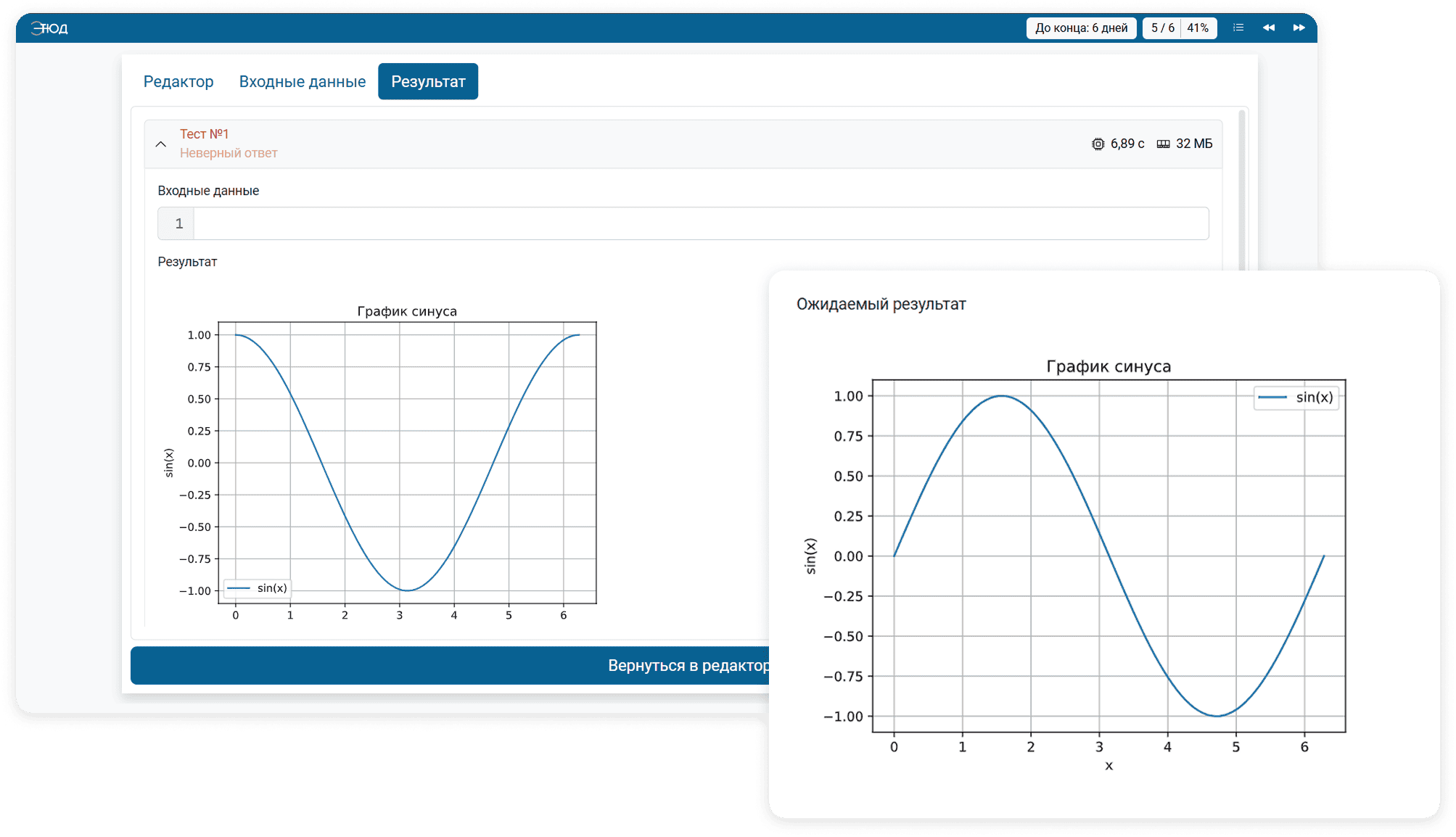1456x837 pixels.
Task: Click the Неверный ответ status text
Action: pyautogui.click(x=229, y=153)
